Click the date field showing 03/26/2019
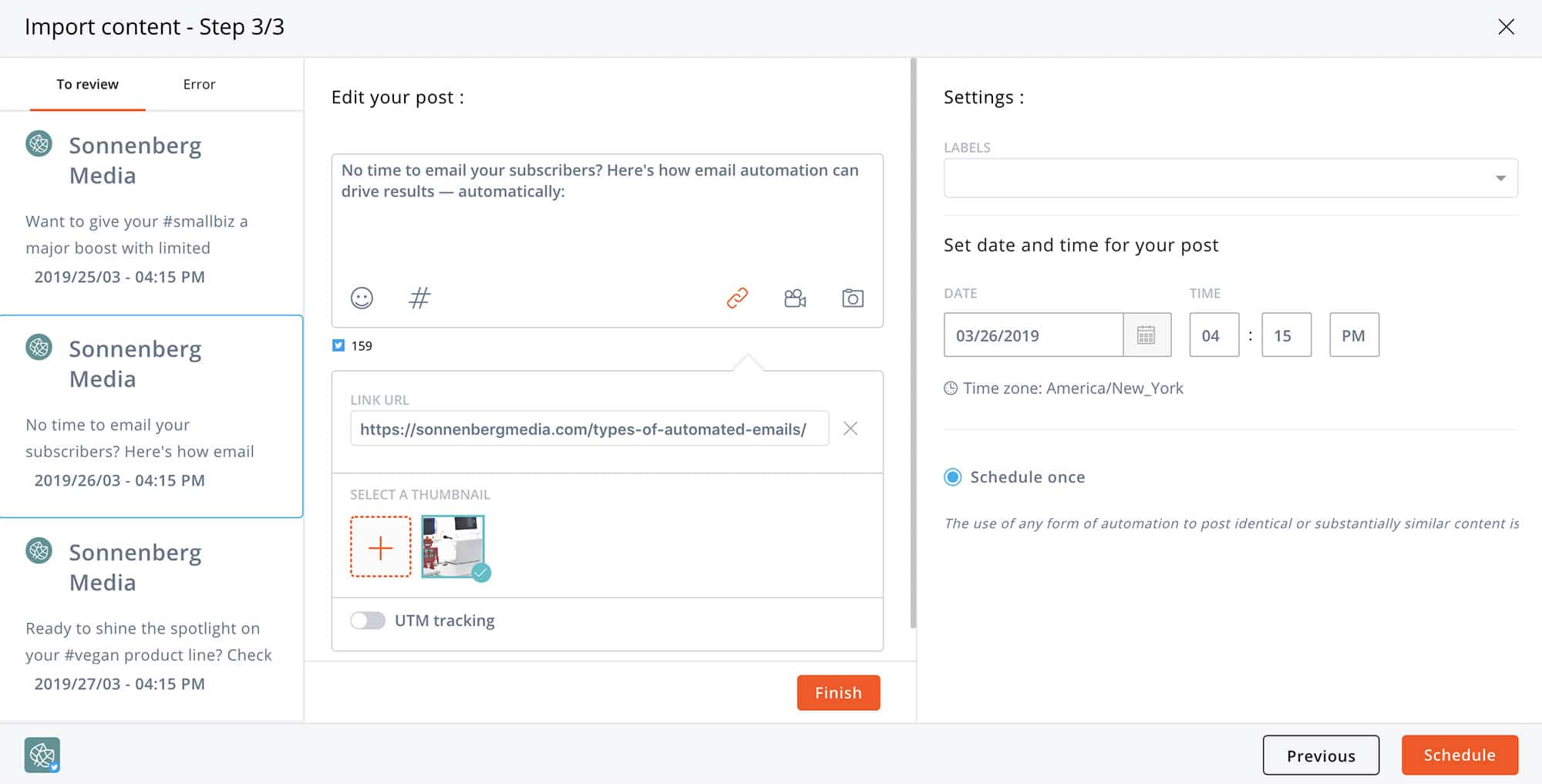Screen dimensions: 1542x784 [x=1033, y=335]
